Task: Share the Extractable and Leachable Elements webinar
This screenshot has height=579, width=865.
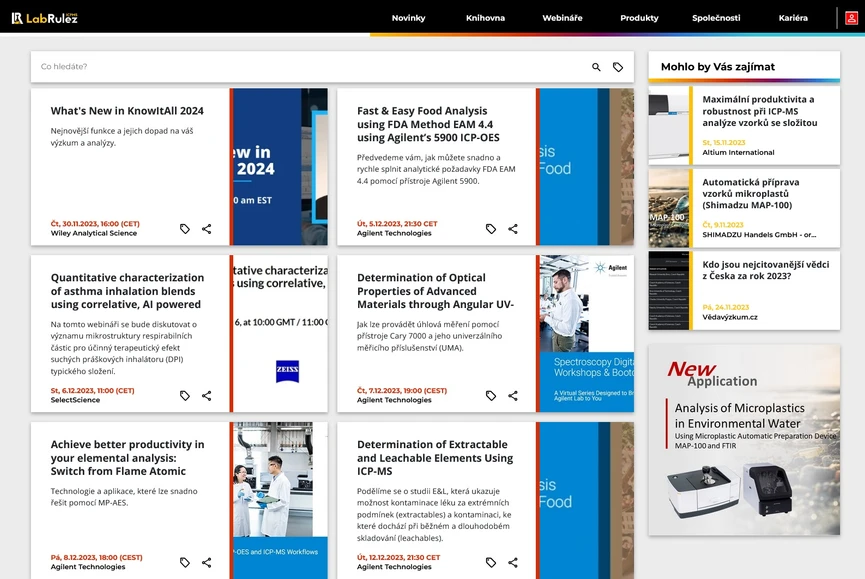Action: (513, 562)
